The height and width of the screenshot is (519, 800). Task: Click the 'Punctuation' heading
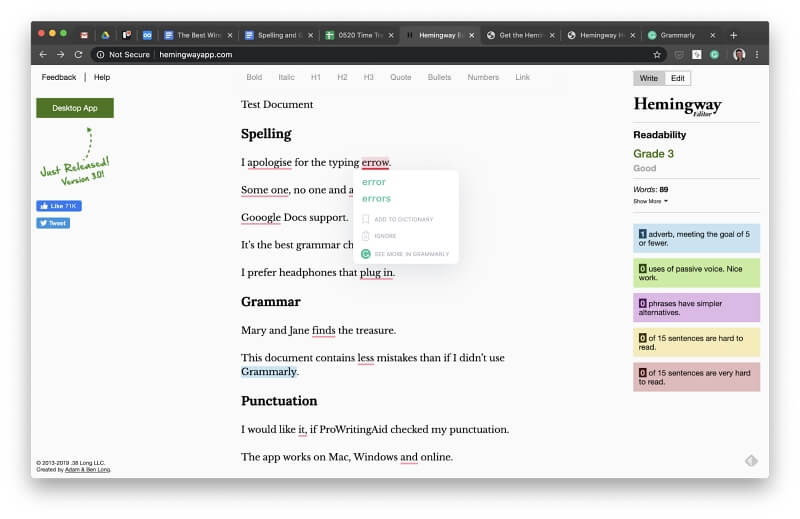point(279,401)
